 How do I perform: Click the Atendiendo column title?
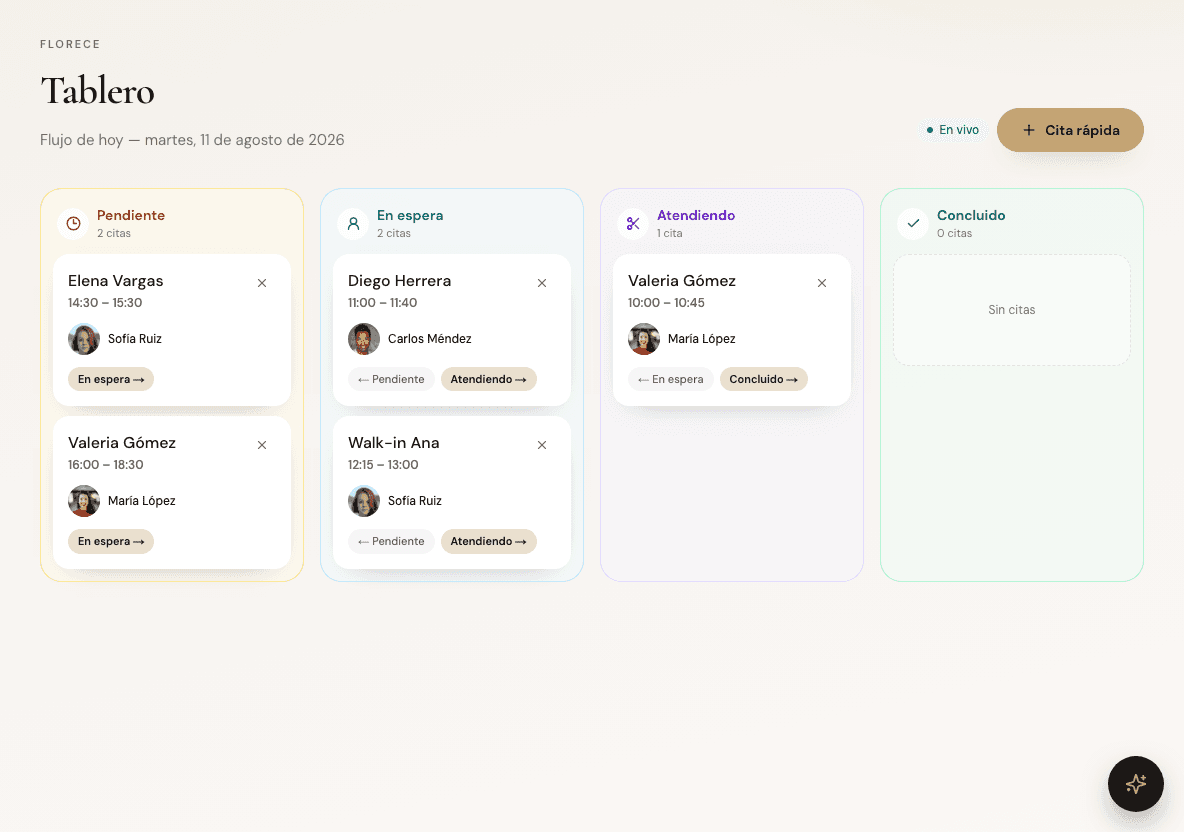click(696, 215)
